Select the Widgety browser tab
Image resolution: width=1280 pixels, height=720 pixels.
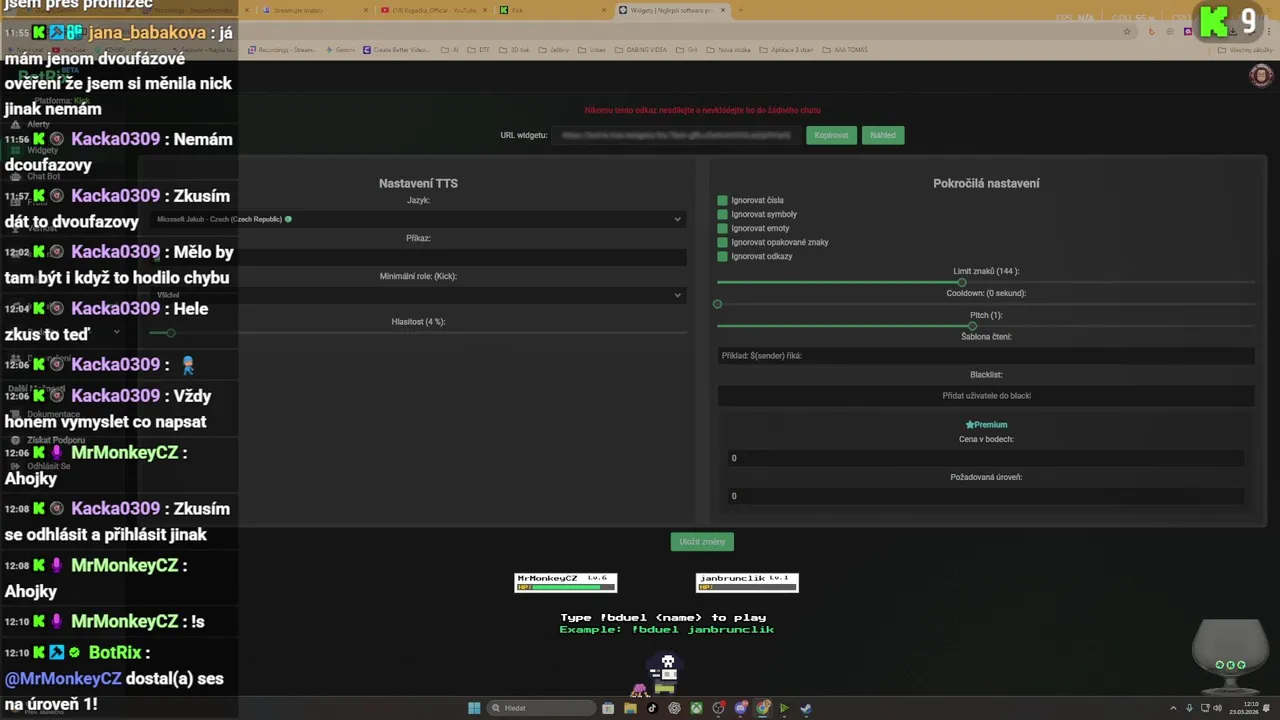(672, 10)
